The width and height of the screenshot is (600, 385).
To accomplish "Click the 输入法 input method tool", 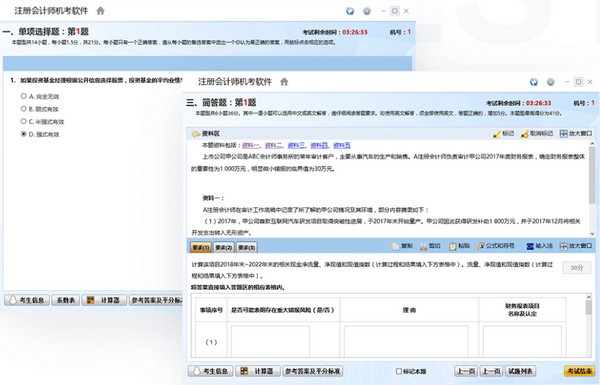I will (x=540, y=246).
